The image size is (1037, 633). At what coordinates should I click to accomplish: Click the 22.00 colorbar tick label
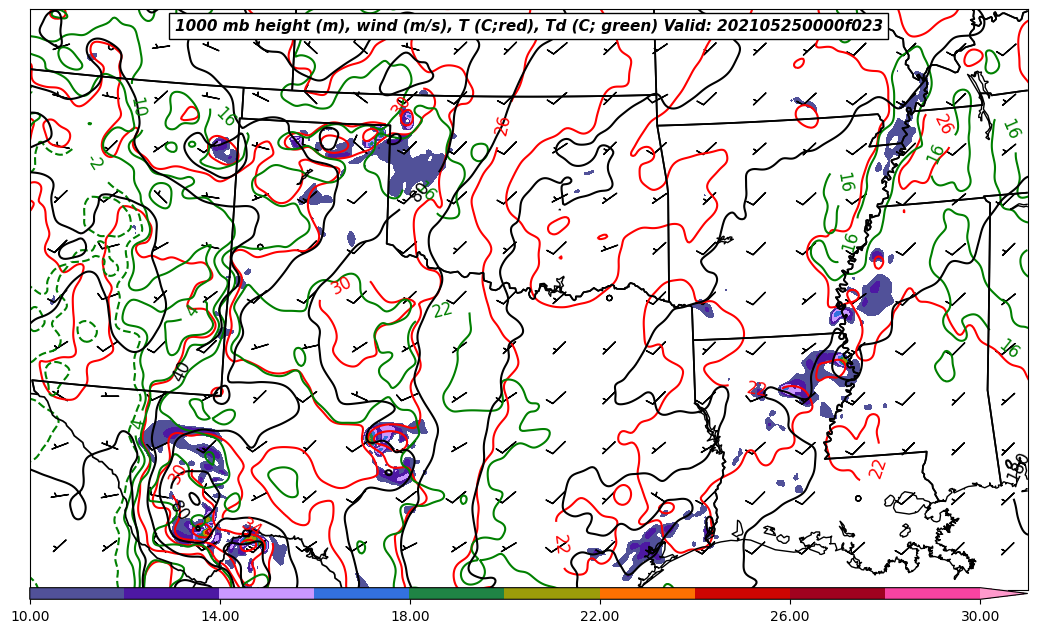pyautogui.click(x=600, y=616)
